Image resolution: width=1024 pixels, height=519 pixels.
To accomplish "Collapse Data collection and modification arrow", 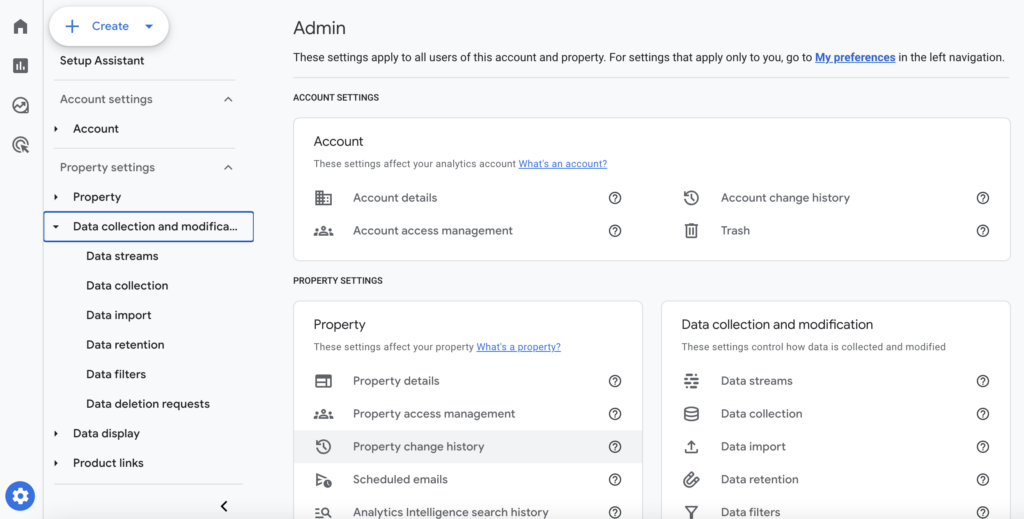I will coord(56,227).
